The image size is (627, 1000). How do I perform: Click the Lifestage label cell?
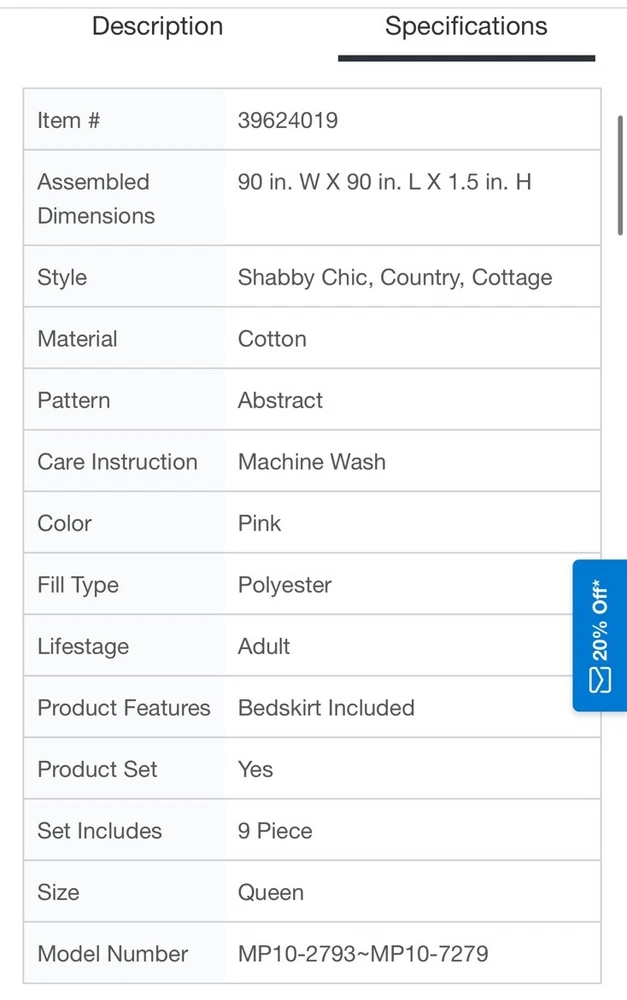tap(83, 647)
